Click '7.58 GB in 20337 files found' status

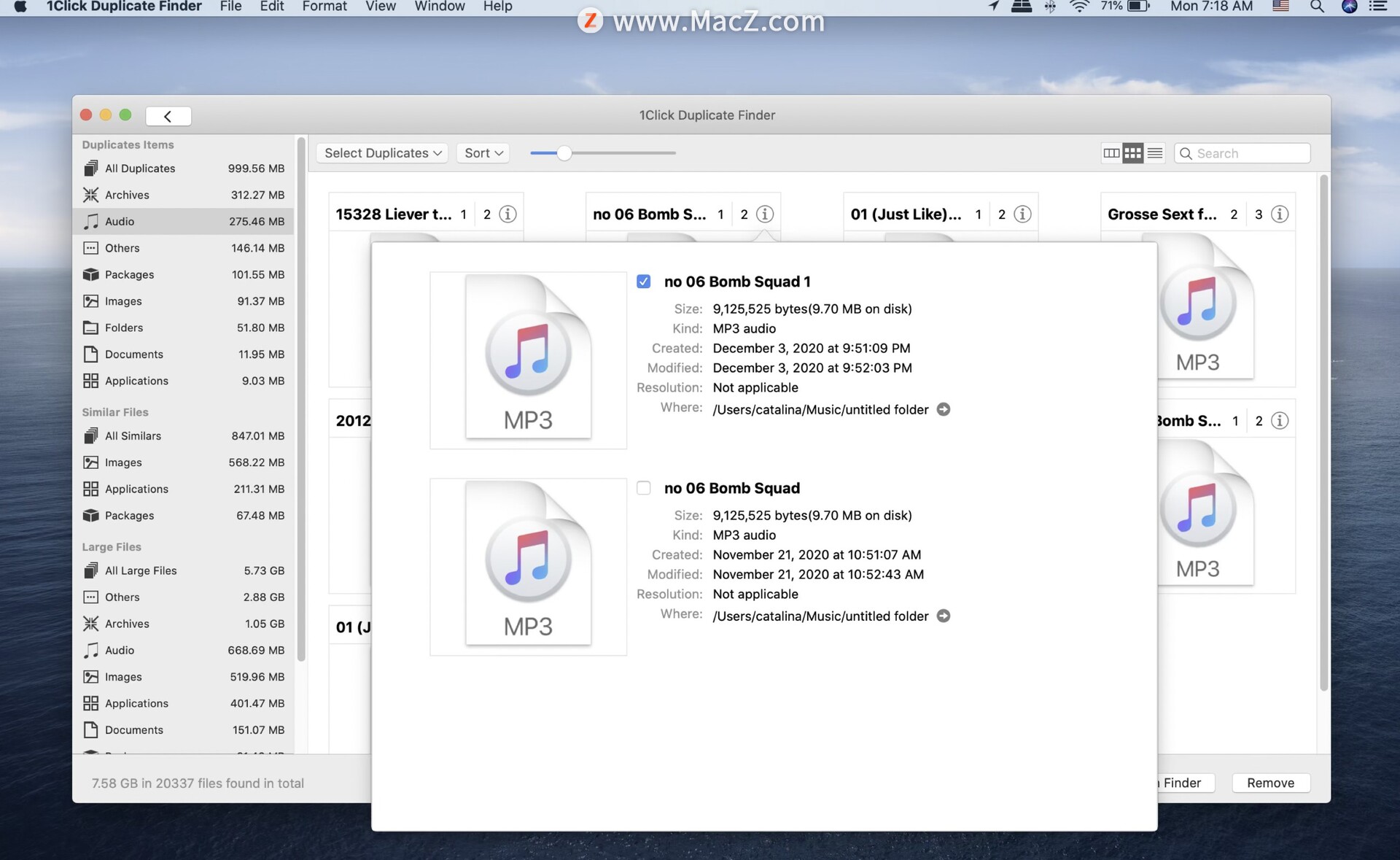[198, 783]
